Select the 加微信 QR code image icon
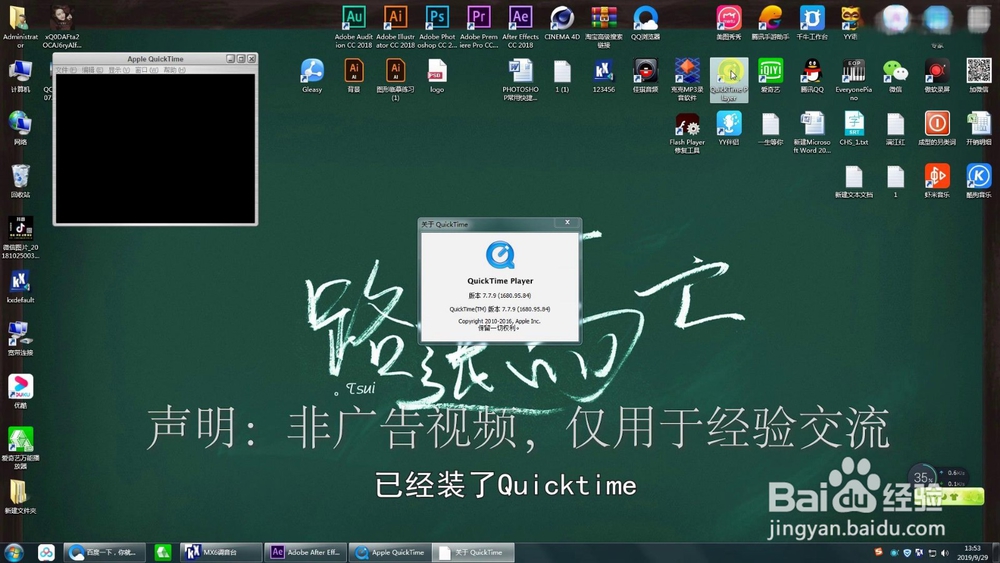The image size is (1000, 563). [978, 76]
